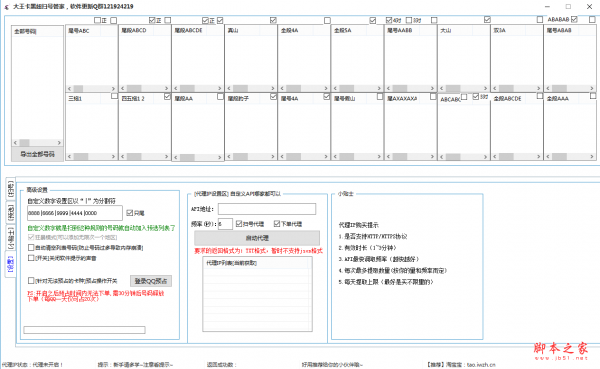Click the tao.iwzh.cn status bar text
This screenshot has height=369, width=600.
pos(481,365)
